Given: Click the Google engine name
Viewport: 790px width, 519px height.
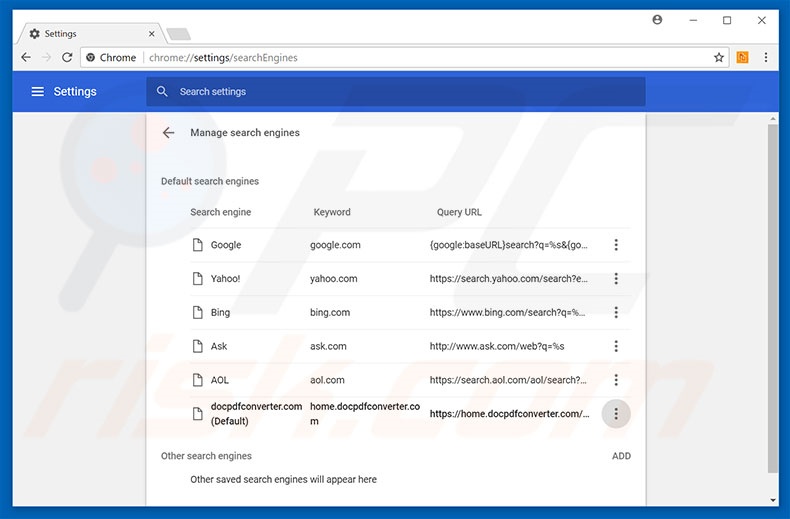Looking at the screenshot, I should point(226,245).
